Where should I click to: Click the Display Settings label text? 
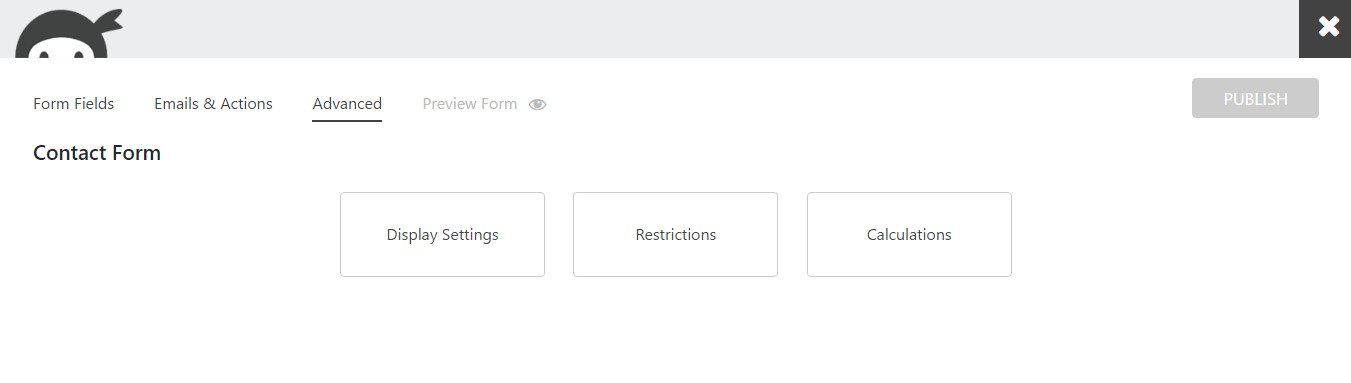[442, 235]
